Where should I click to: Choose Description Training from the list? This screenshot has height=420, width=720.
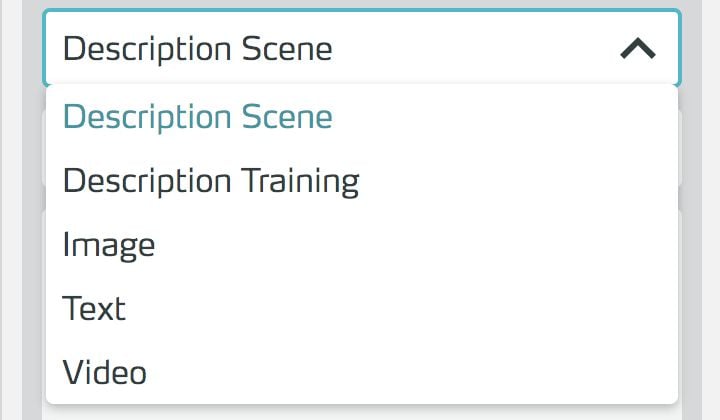click(211, 181)
